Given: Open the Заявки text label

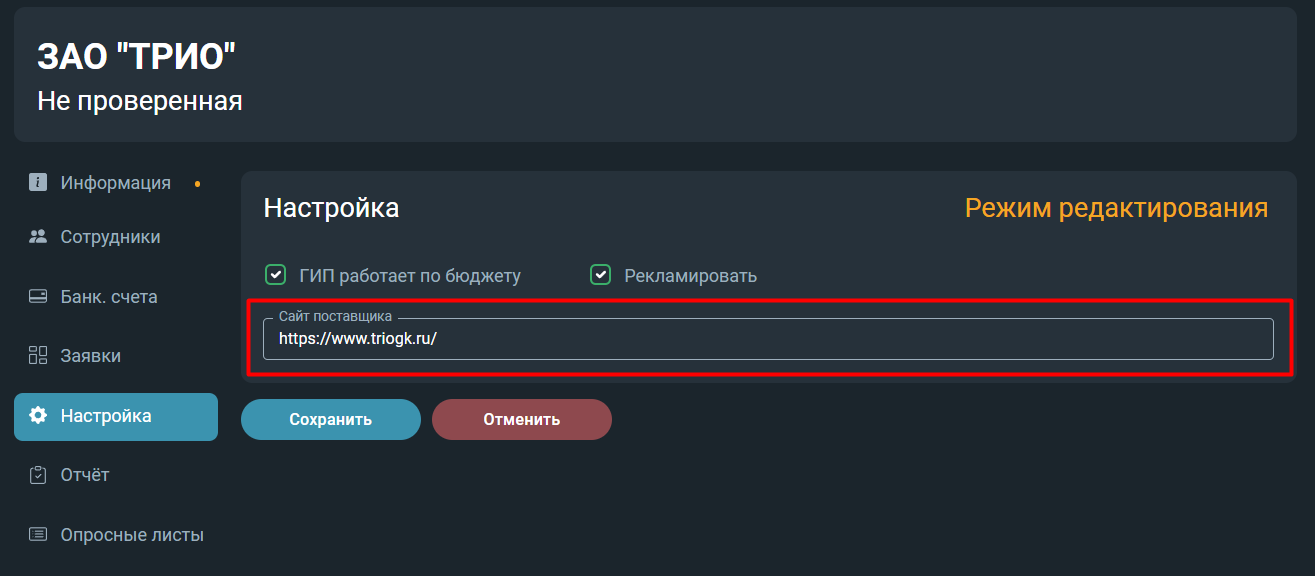Looking at the screenshot, I should click(91, 356).
